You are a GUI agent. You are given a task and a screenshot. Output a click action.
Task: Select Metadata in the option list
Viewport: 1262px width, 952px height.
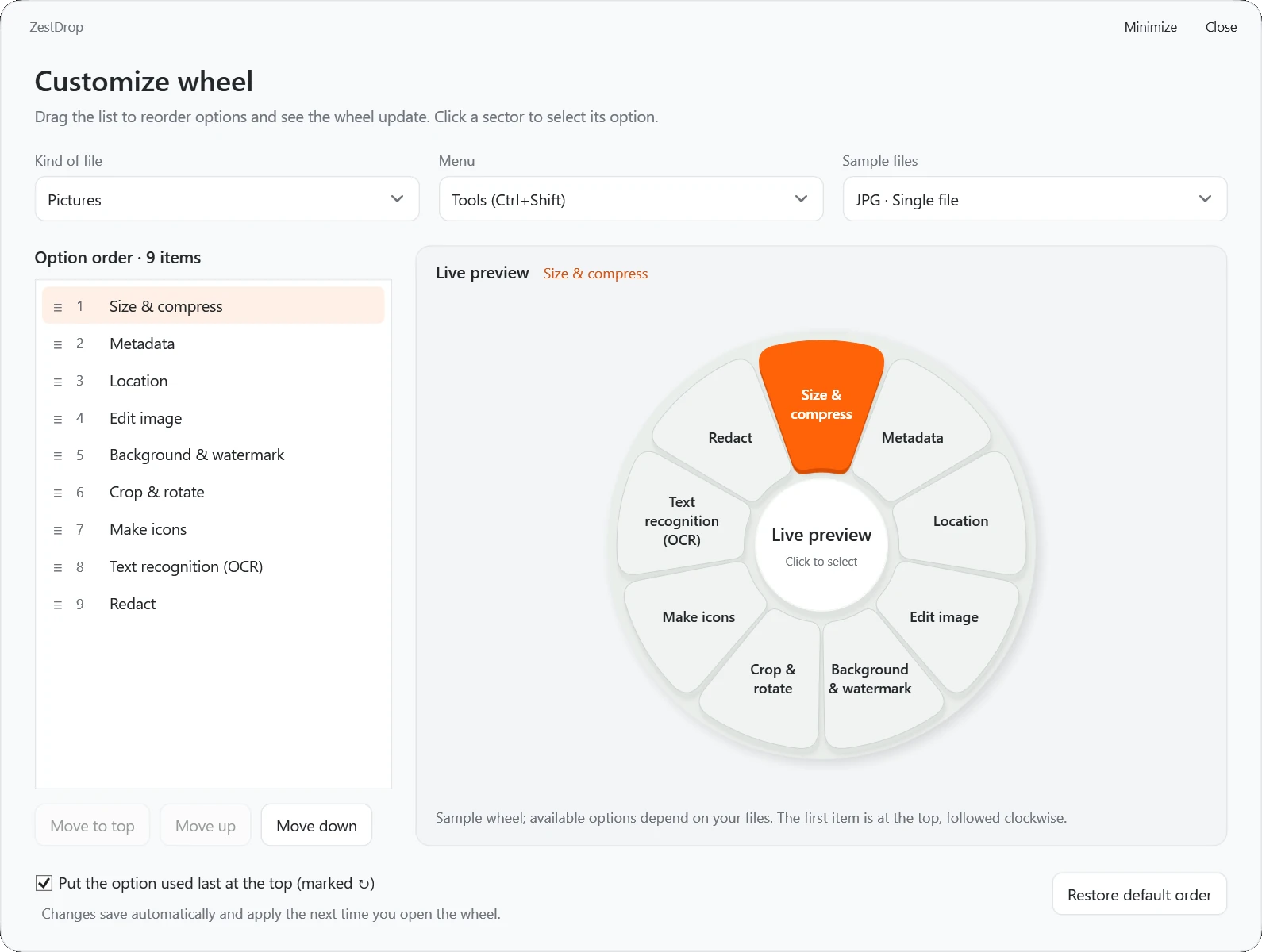[213, 344]
